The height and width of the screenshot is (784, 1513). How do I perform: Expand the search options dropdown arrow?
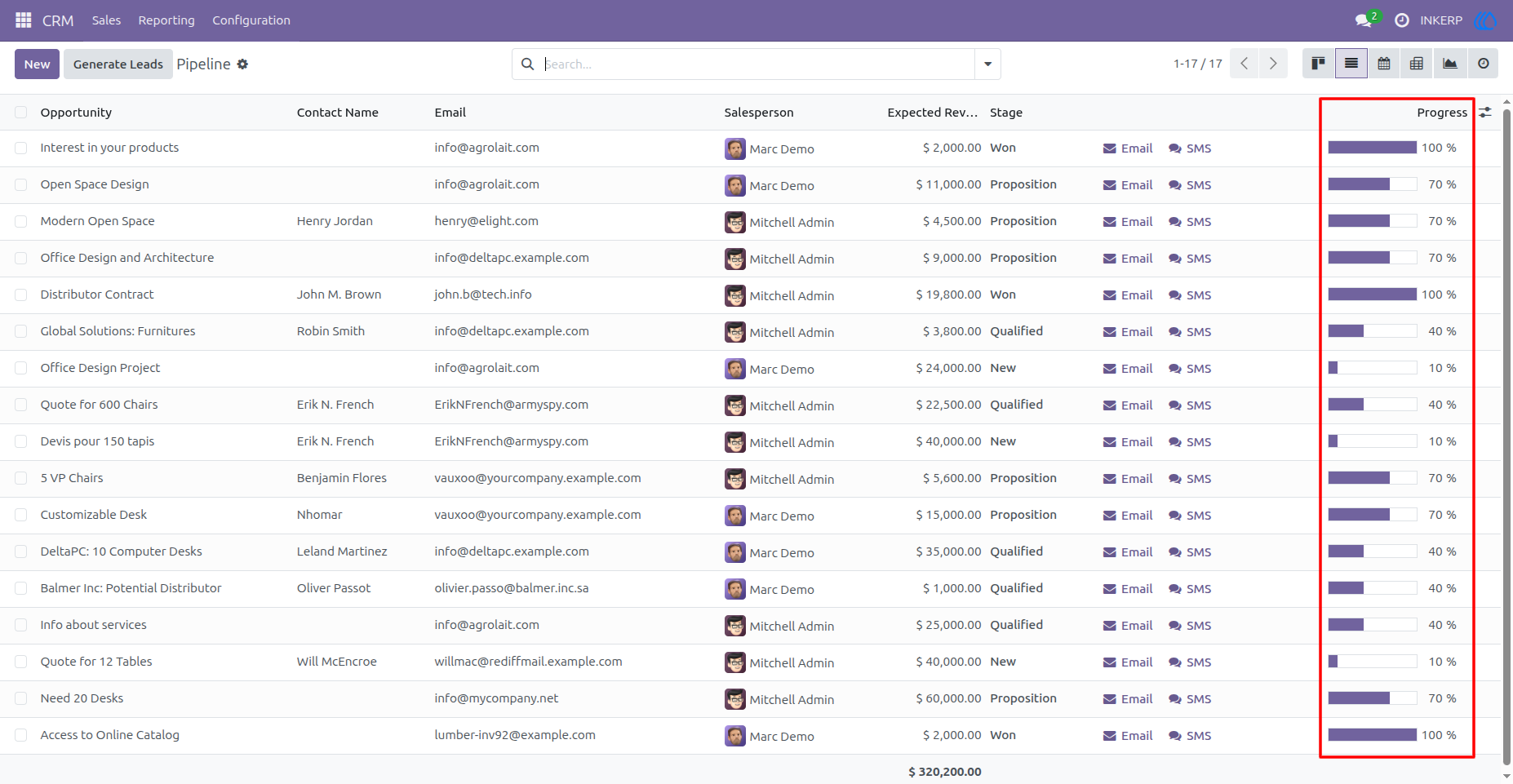coord(987,64)
